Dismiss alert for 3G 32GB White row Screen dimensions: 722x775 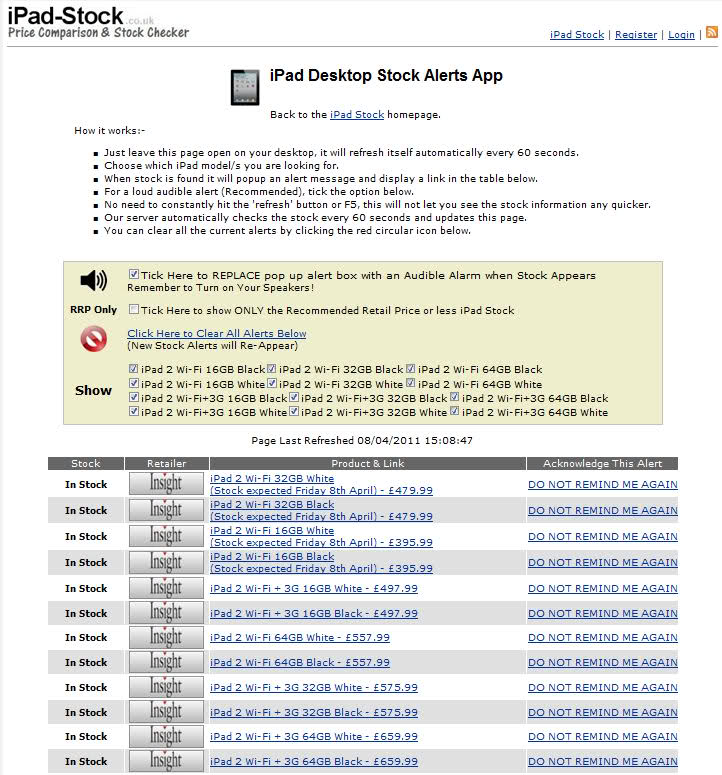point(602,688)
